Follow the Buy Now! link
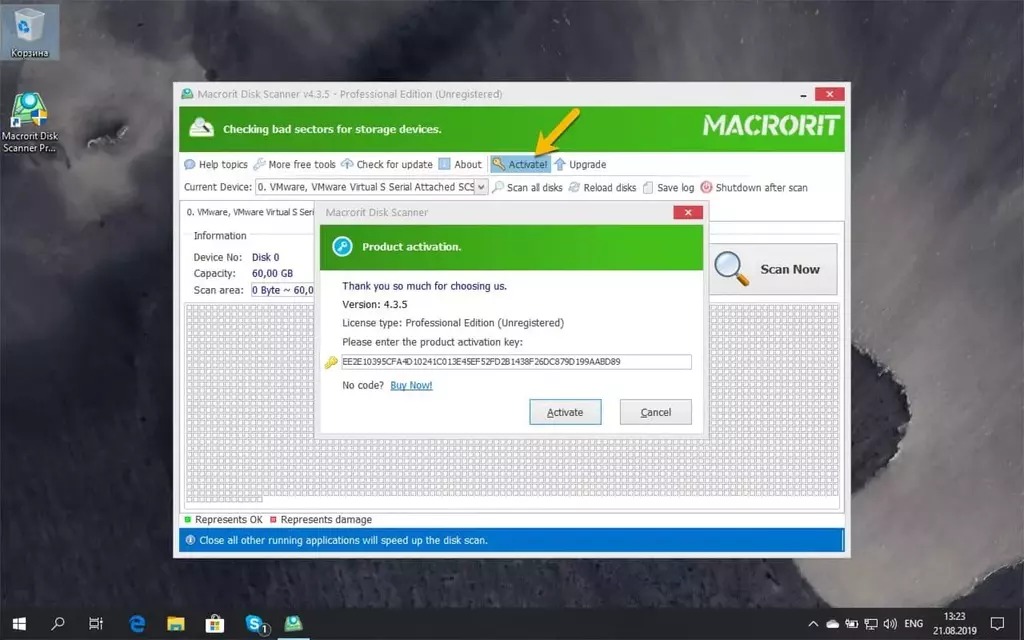This screenshot has width=1024, height=640. click(411, 385)
